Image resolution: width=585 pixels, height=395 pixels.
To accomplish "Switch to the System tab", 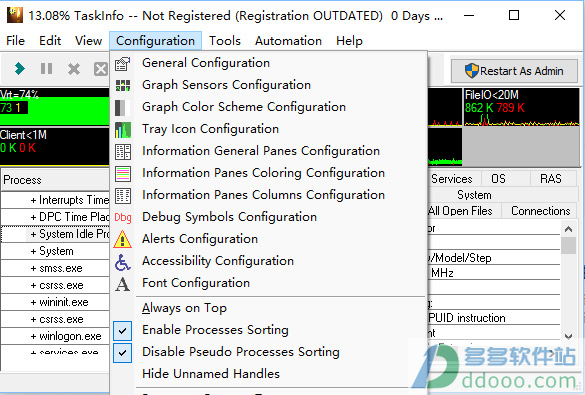I will [474, 195].
